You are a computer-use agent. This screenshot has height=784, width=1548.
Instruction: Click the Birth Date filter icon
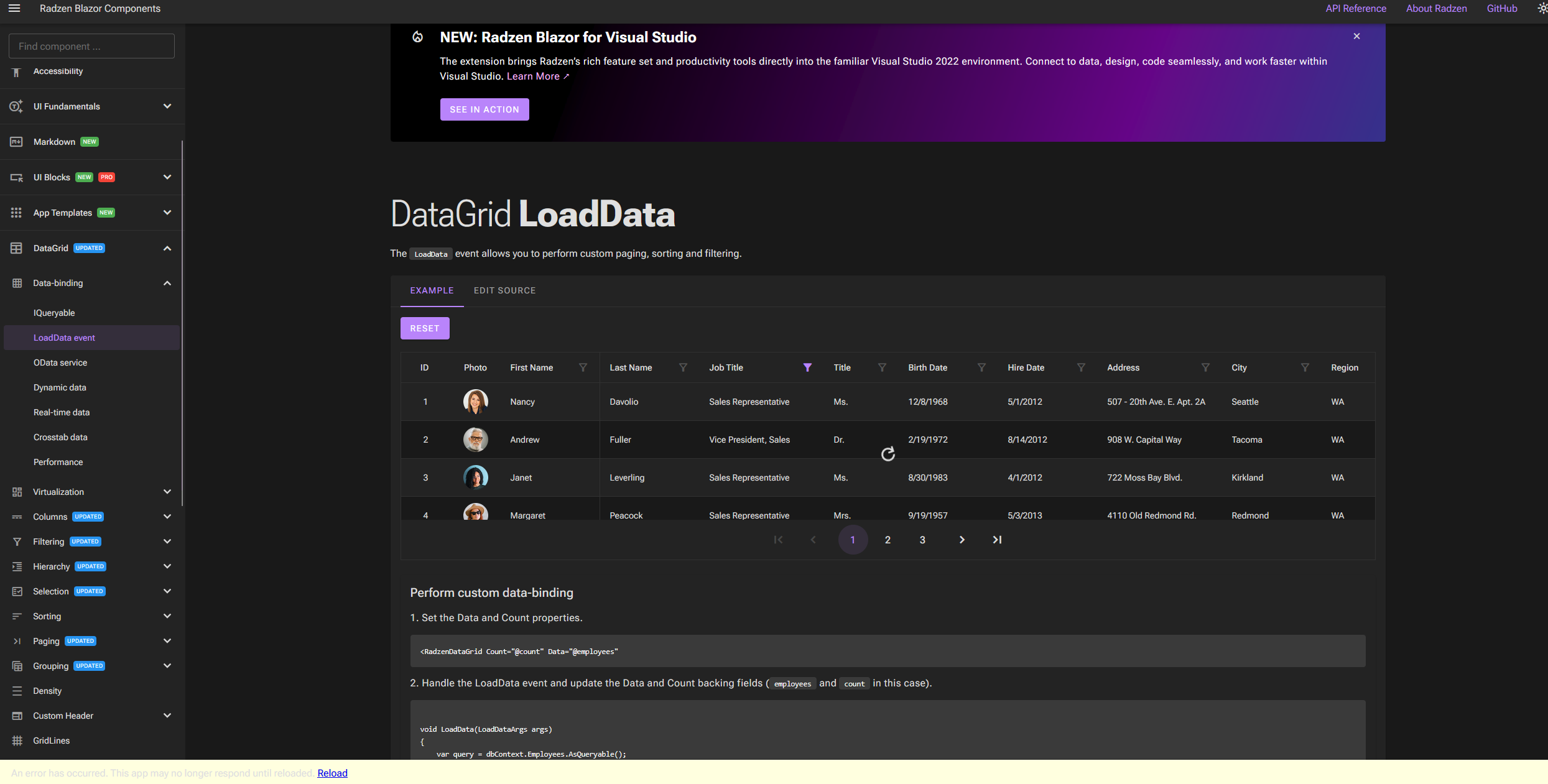pos(981,367)
